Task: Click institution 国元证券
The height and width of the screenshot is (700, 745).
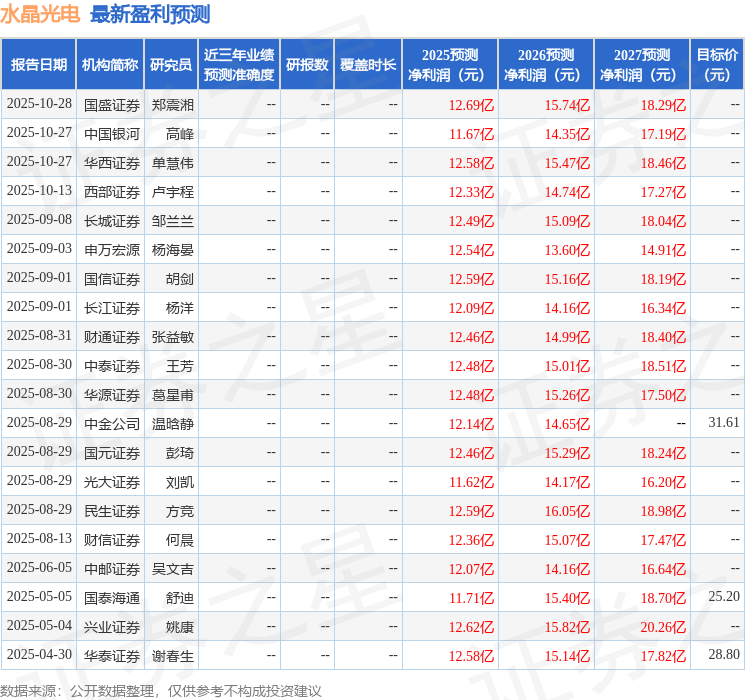Action: click(112, 453)
